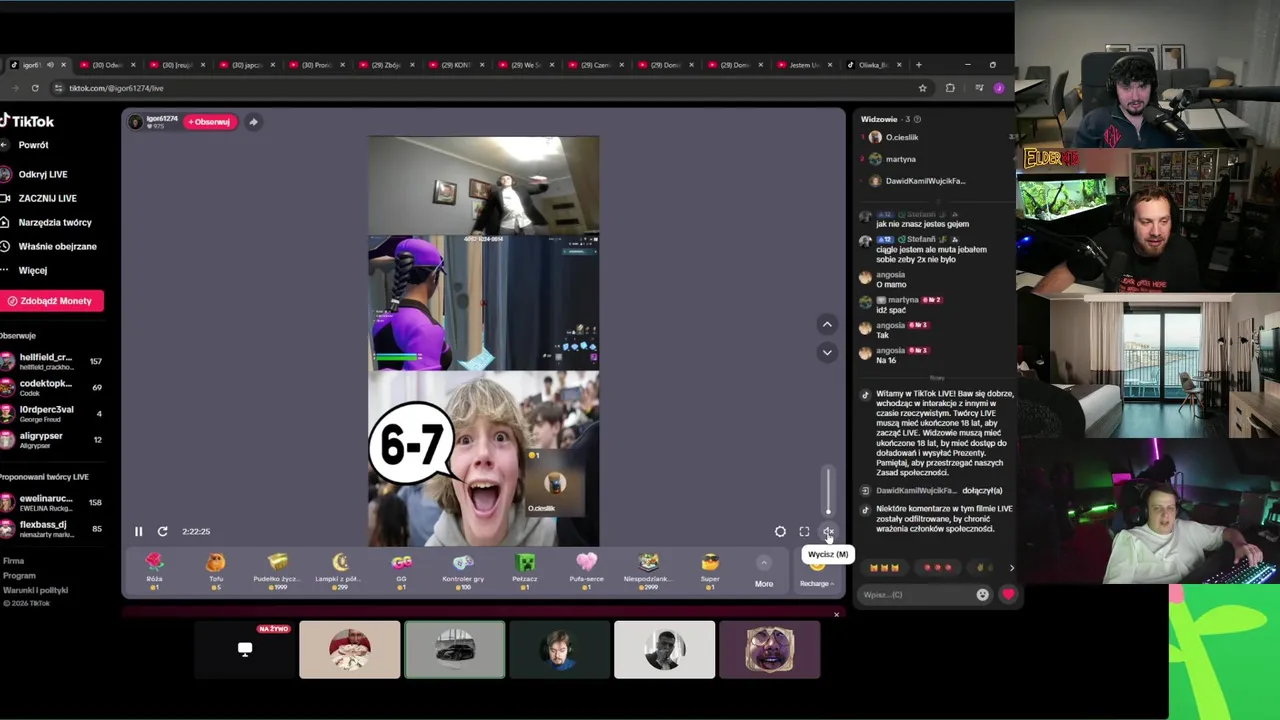Viewport: 1280px width, 720px height.
Task: Mute stream with Wycisz speaker icon
Action: pos(828,532)
